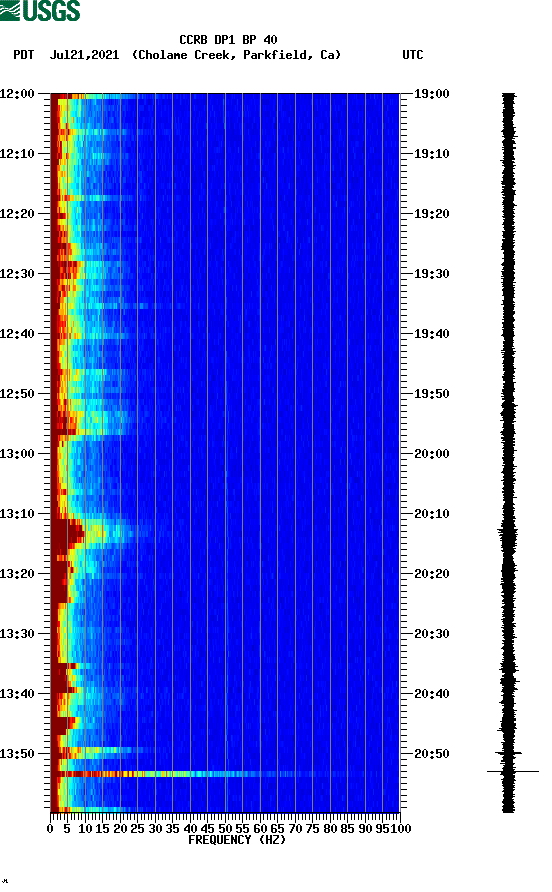Click the '10' frequency axis tick label
The image size is (552, 892).
click(x=85, y=829)
